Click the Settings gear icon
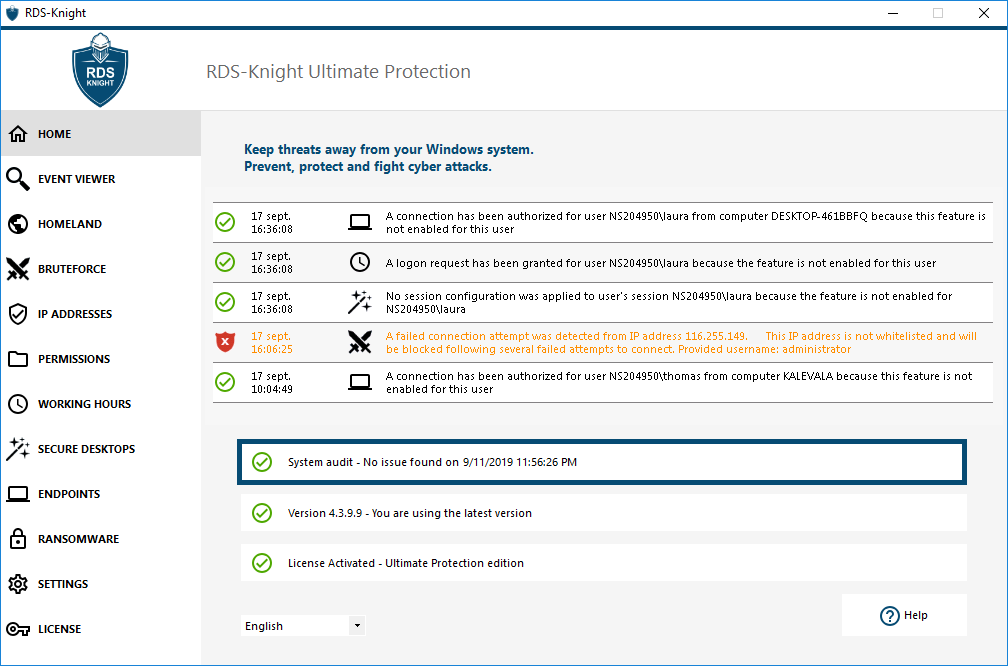The height and width of the screenshot is (666, 1008). (18, 584)
